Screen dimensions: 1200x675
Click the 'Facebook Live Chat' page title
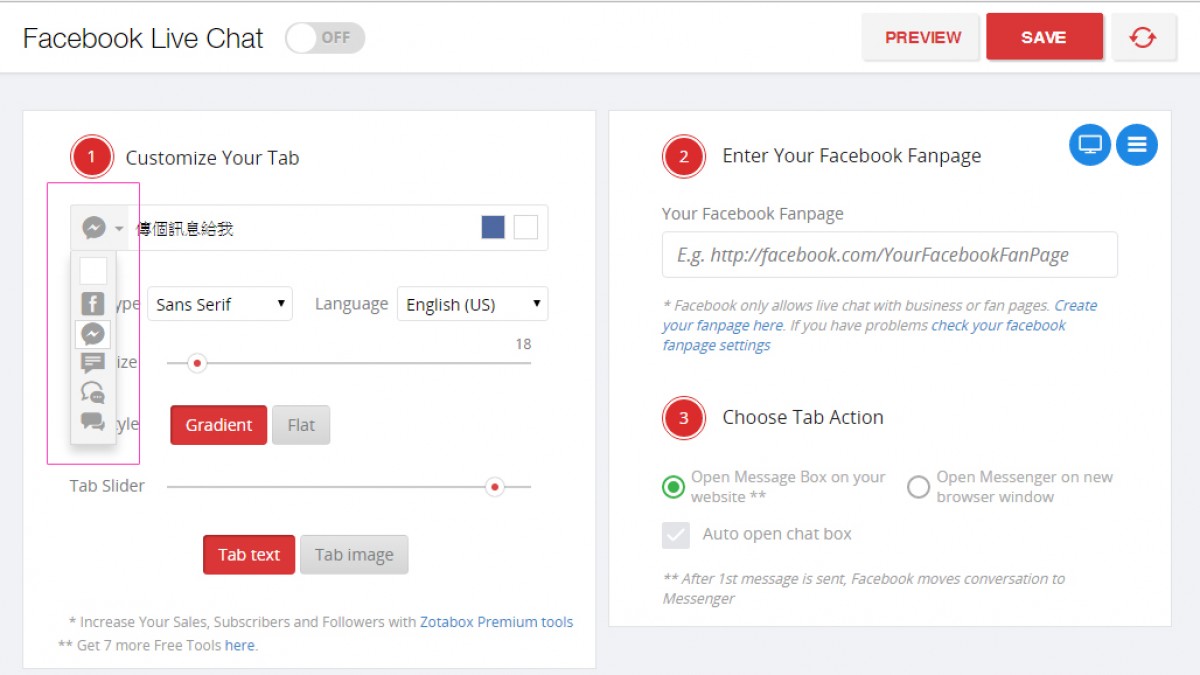click(143, 39)
